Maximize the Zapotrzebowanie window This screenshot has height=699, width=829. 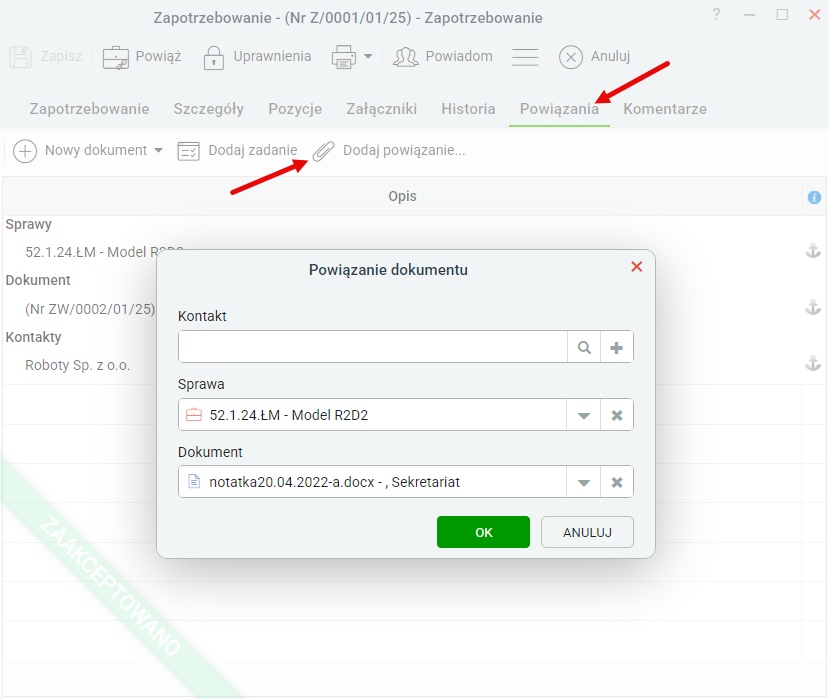coord(782,15)
